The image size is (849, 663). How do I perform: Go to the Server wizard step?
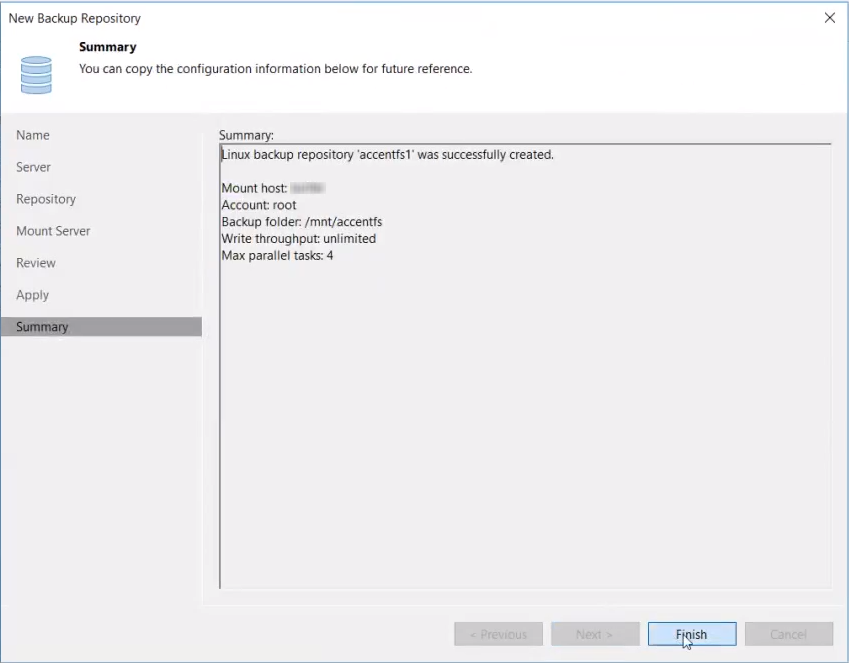[x=33, y=167]
